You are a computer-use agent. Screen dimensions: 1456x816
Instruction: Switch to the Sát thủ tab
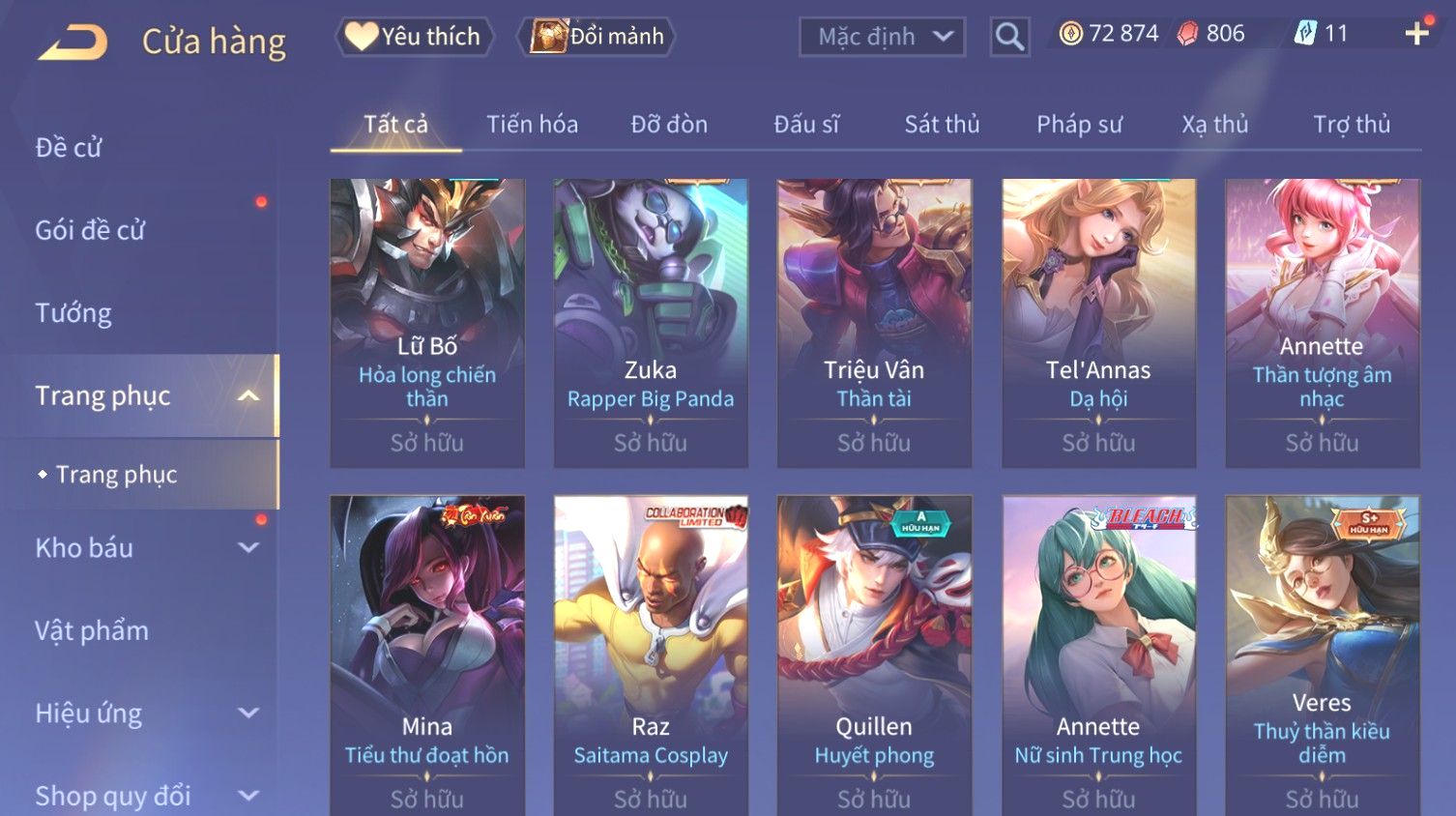pos(942,124)
